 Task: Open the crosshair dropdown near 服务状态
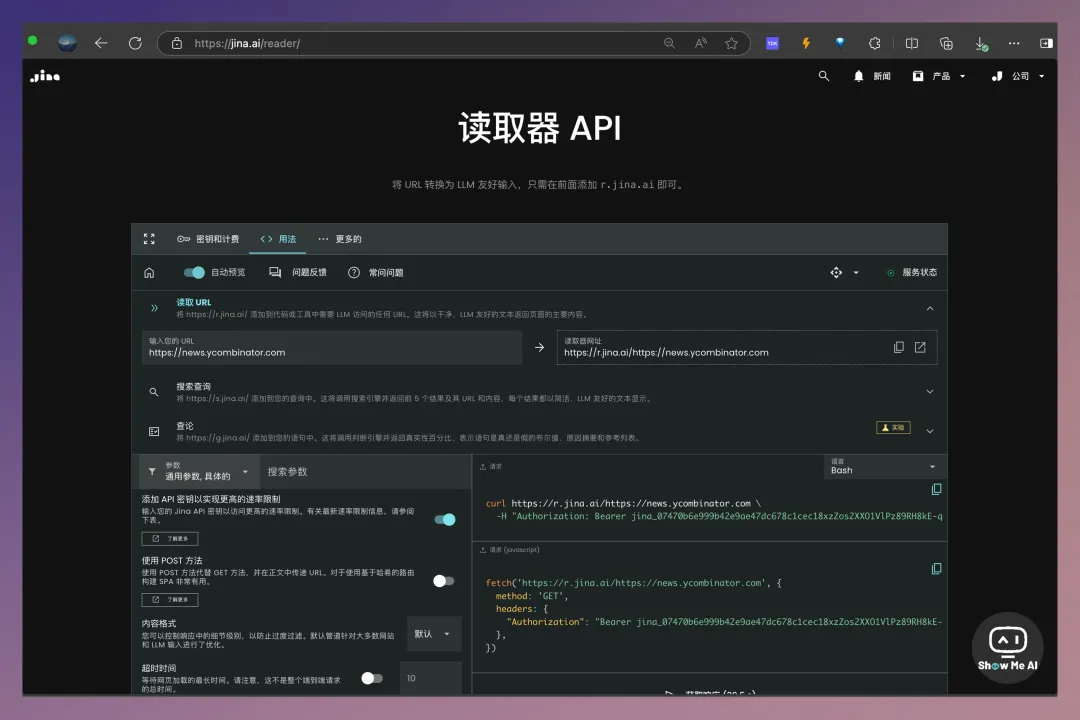click(844, 273)
